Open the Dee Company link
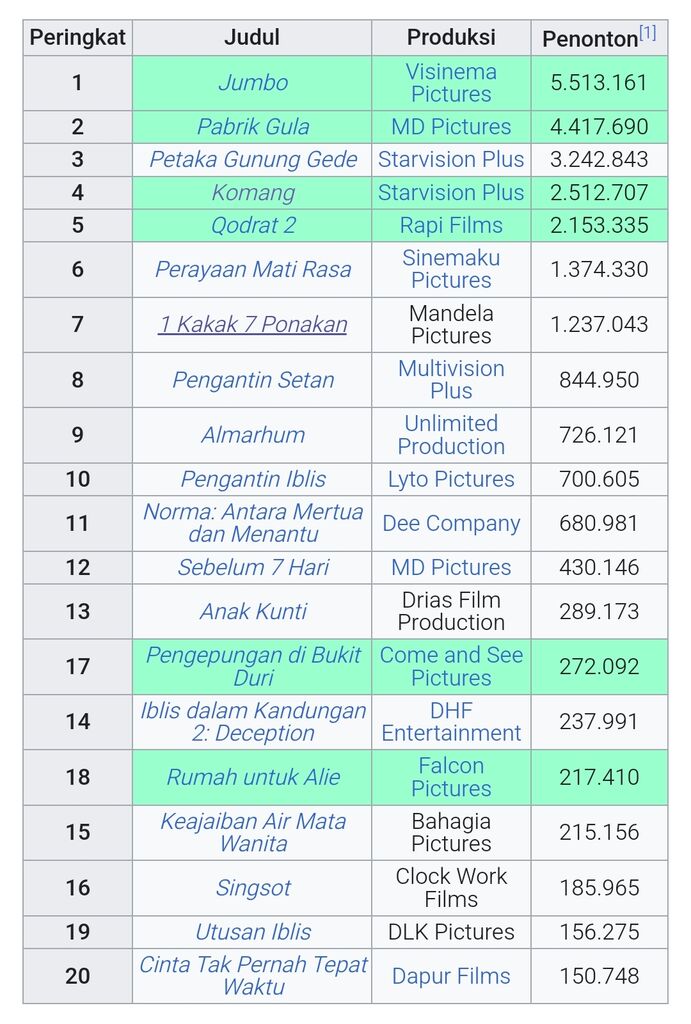The height and width of the screenshot is (1024, 691). 451,523
